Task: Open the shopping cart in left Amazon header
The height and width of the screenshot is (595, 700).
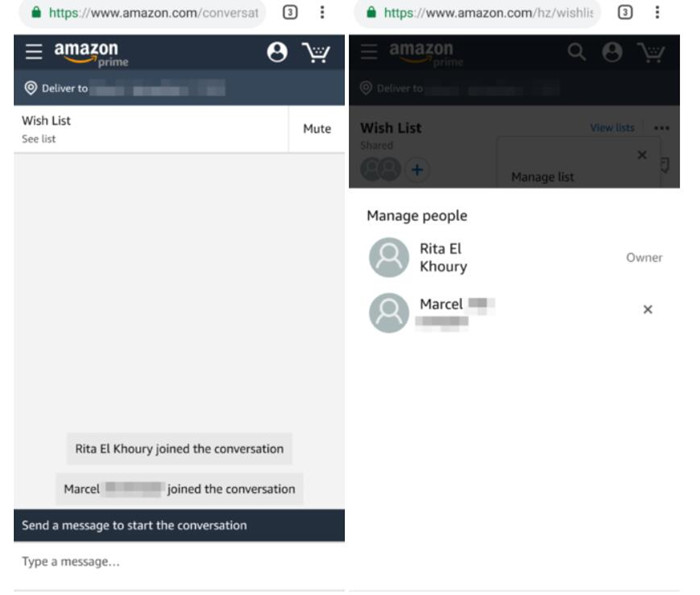Action: click(x=316, y=53)
